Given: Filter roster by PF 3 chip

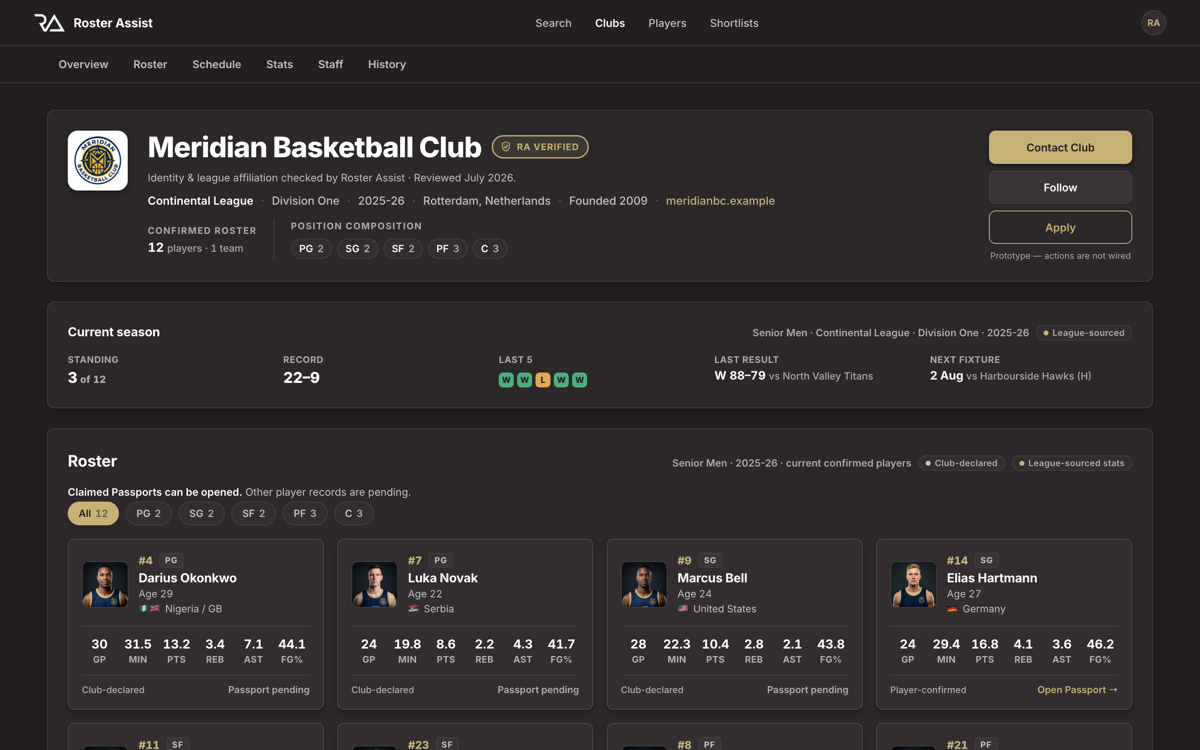Looking at the screenshot, I should pos(306,513).
